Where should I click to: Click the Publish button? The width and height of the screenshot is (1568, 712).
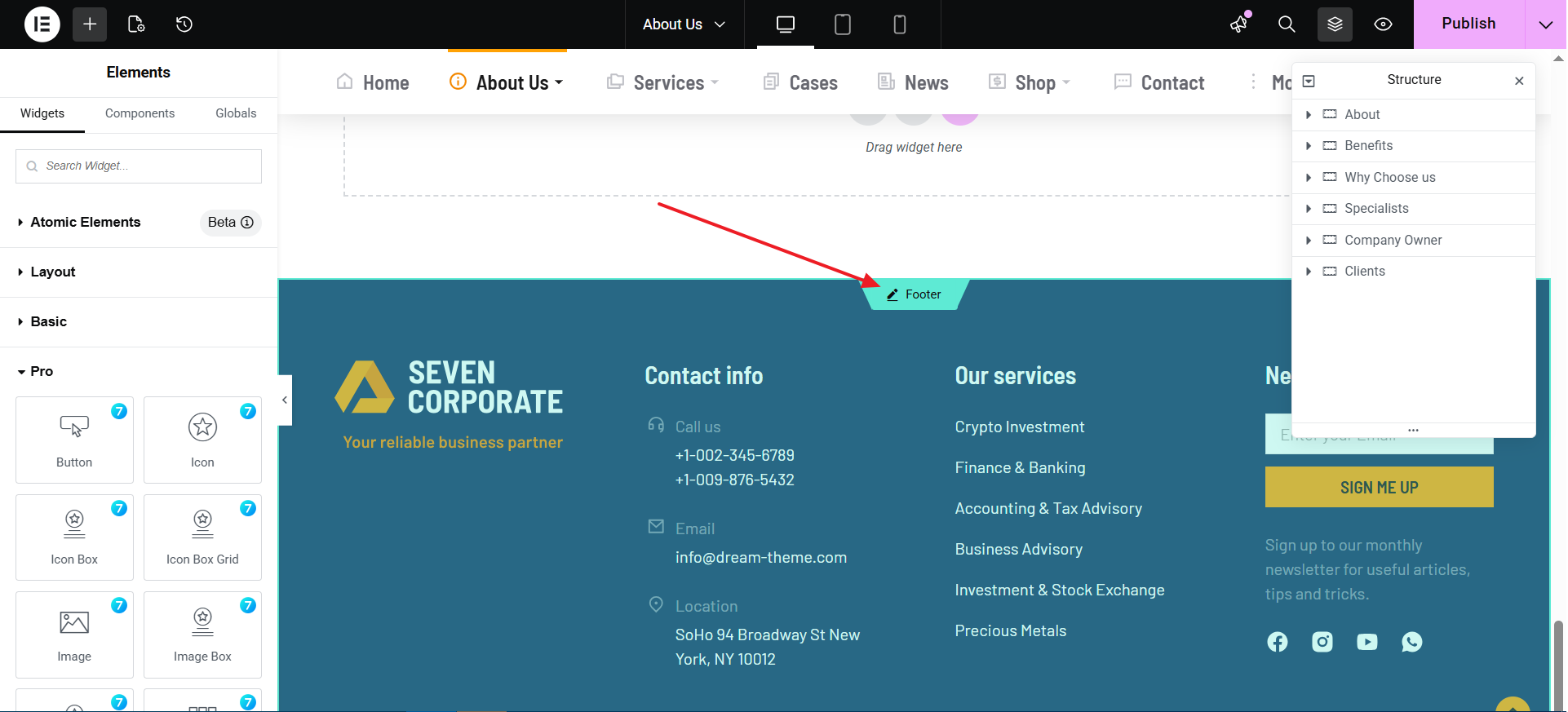1468,24
